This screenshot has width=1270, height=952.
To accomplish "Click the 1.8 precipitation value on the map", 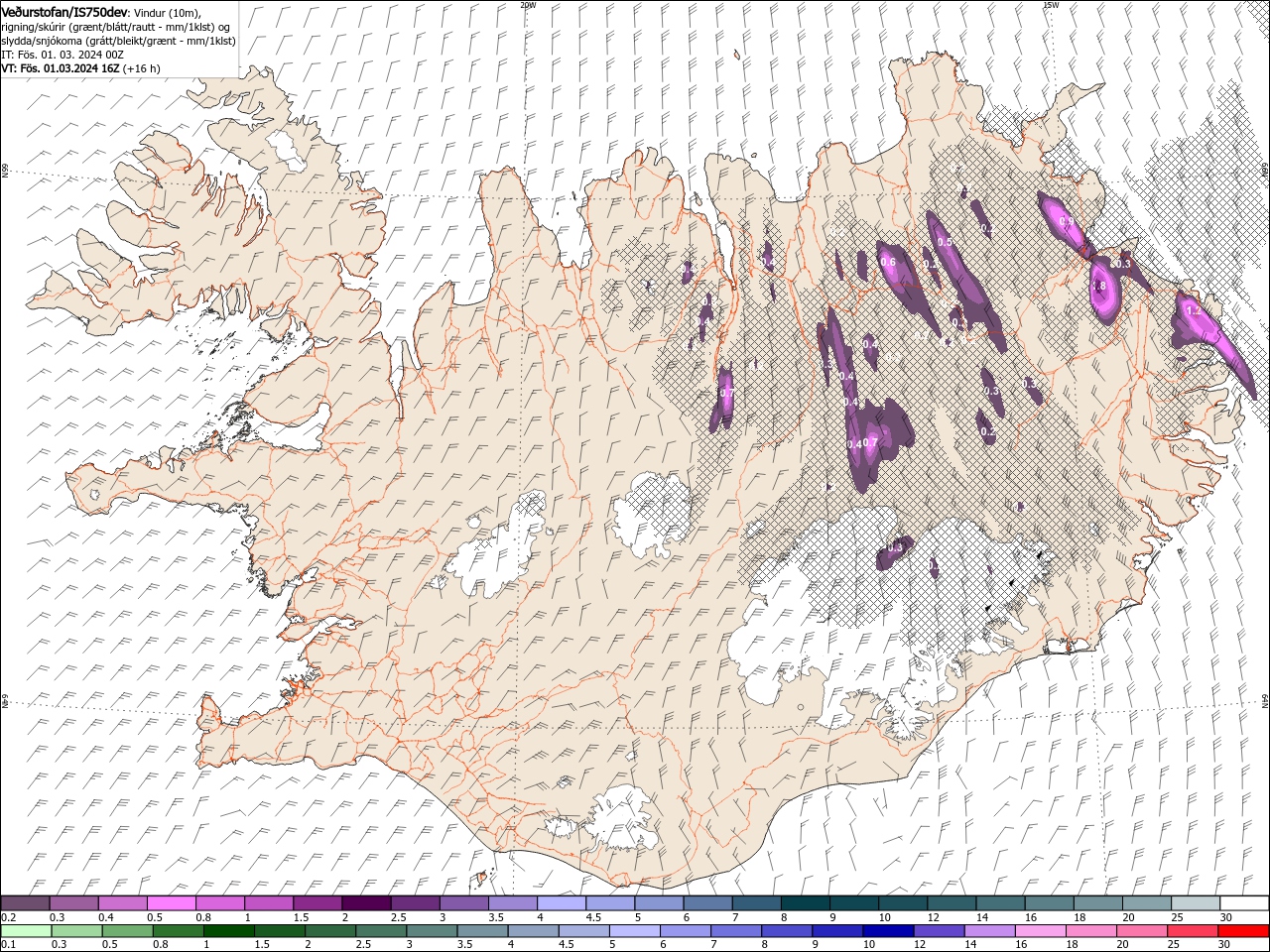I will tap(1098, 287).
